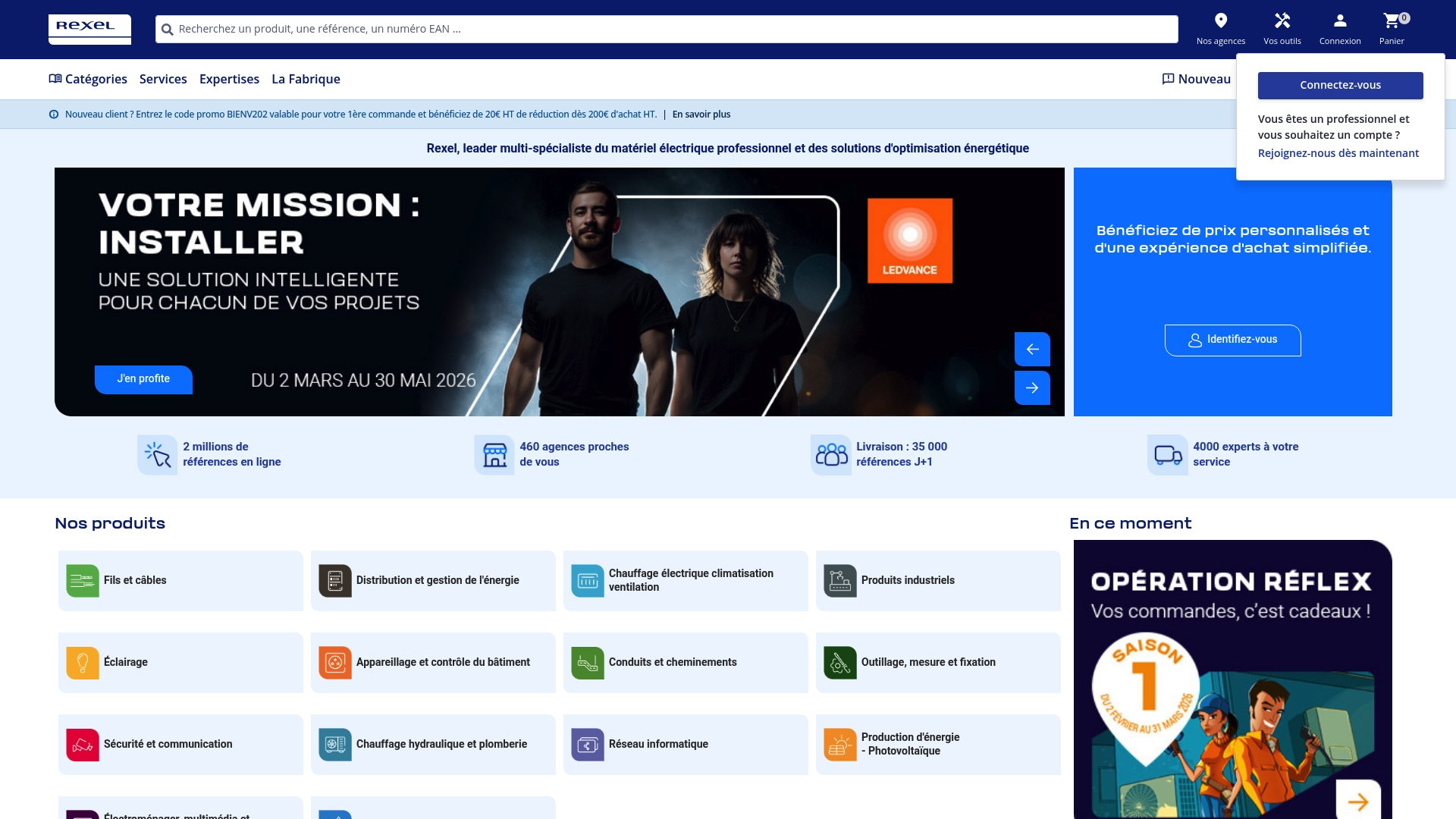Open the Catégories menu
This screenshot has width=1456, height=819.
click(88, 80)
